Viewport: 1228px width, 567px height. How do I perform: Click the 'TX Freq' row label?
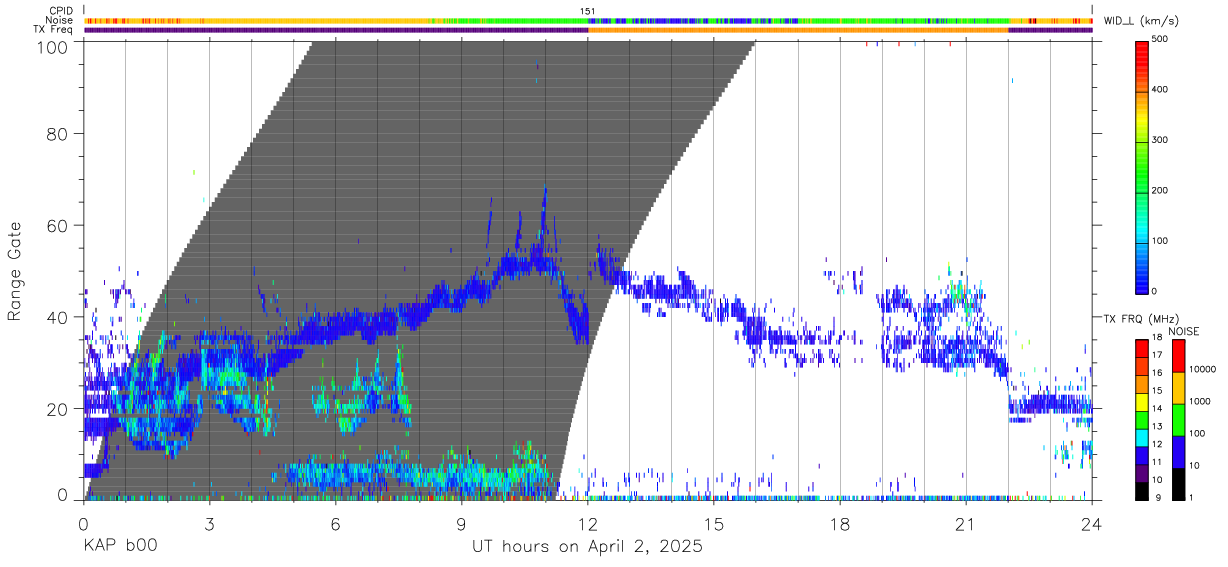[55, 30]
